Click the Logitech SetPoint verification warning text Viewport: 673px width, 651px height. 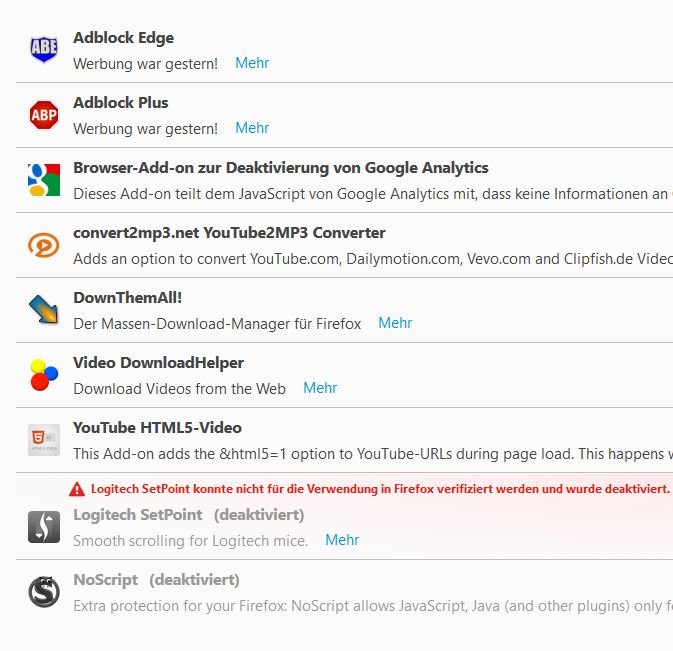click(x=380, y=489)
